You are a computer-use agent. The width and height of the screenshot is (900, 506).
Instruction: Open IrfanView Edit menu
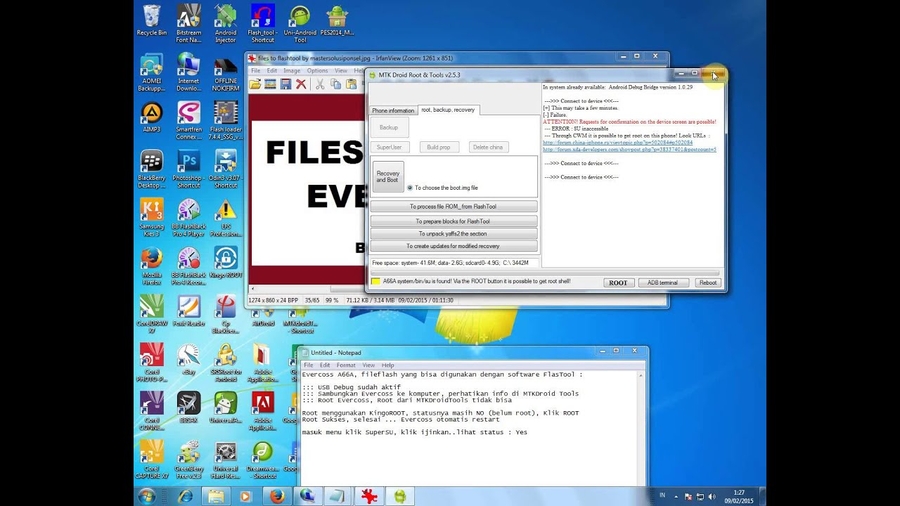point(272,71)
